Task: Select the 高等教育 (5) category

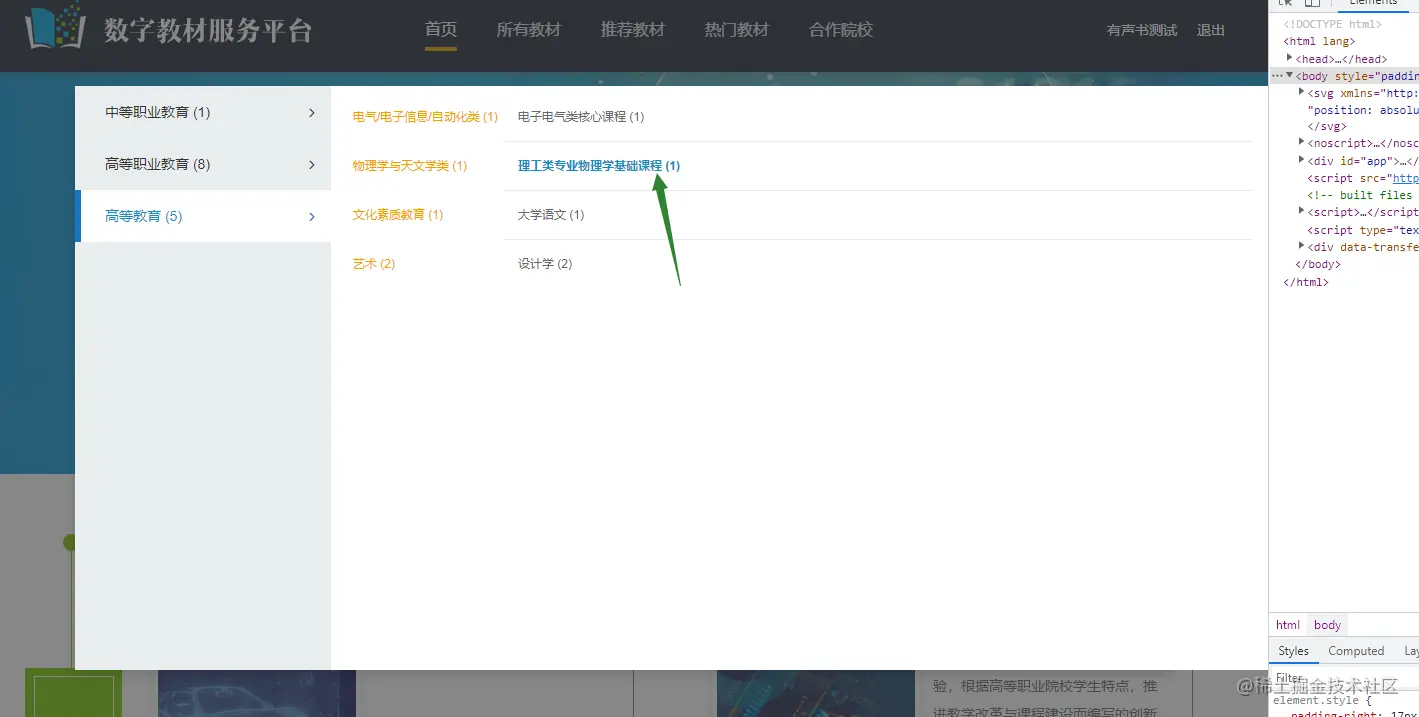Action: coord(205,216)
